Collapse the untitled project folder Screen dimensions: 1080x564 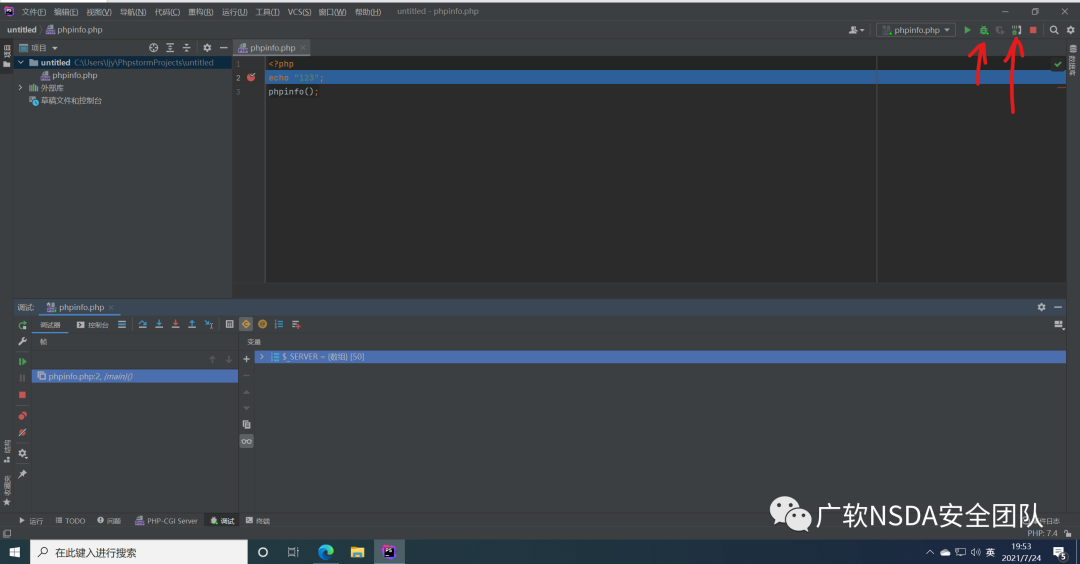(x=21, y=63)
